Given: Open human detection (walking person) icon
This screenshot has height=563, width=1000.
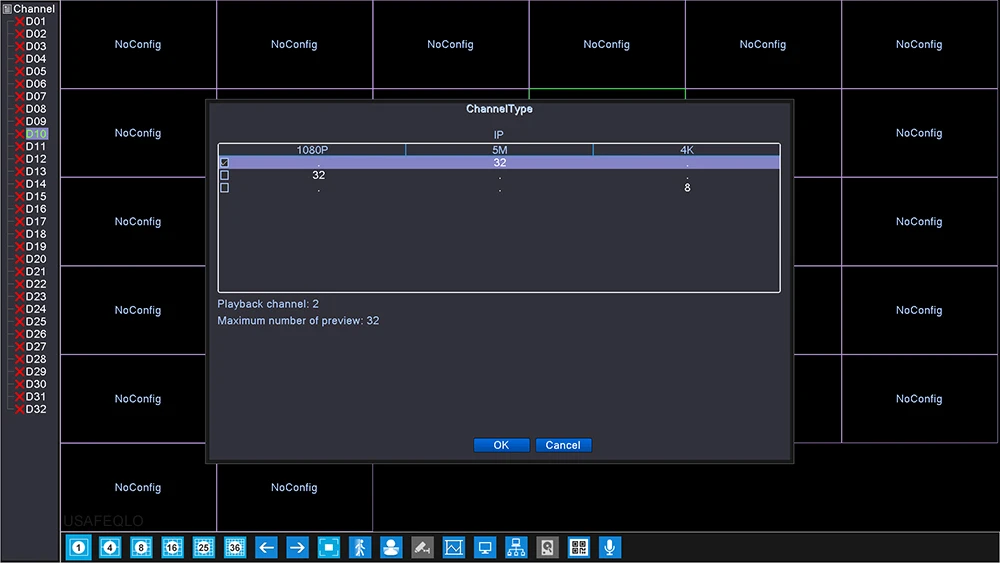Looking at the screenshot, I should pyautogui.click(x=360, y=547).
